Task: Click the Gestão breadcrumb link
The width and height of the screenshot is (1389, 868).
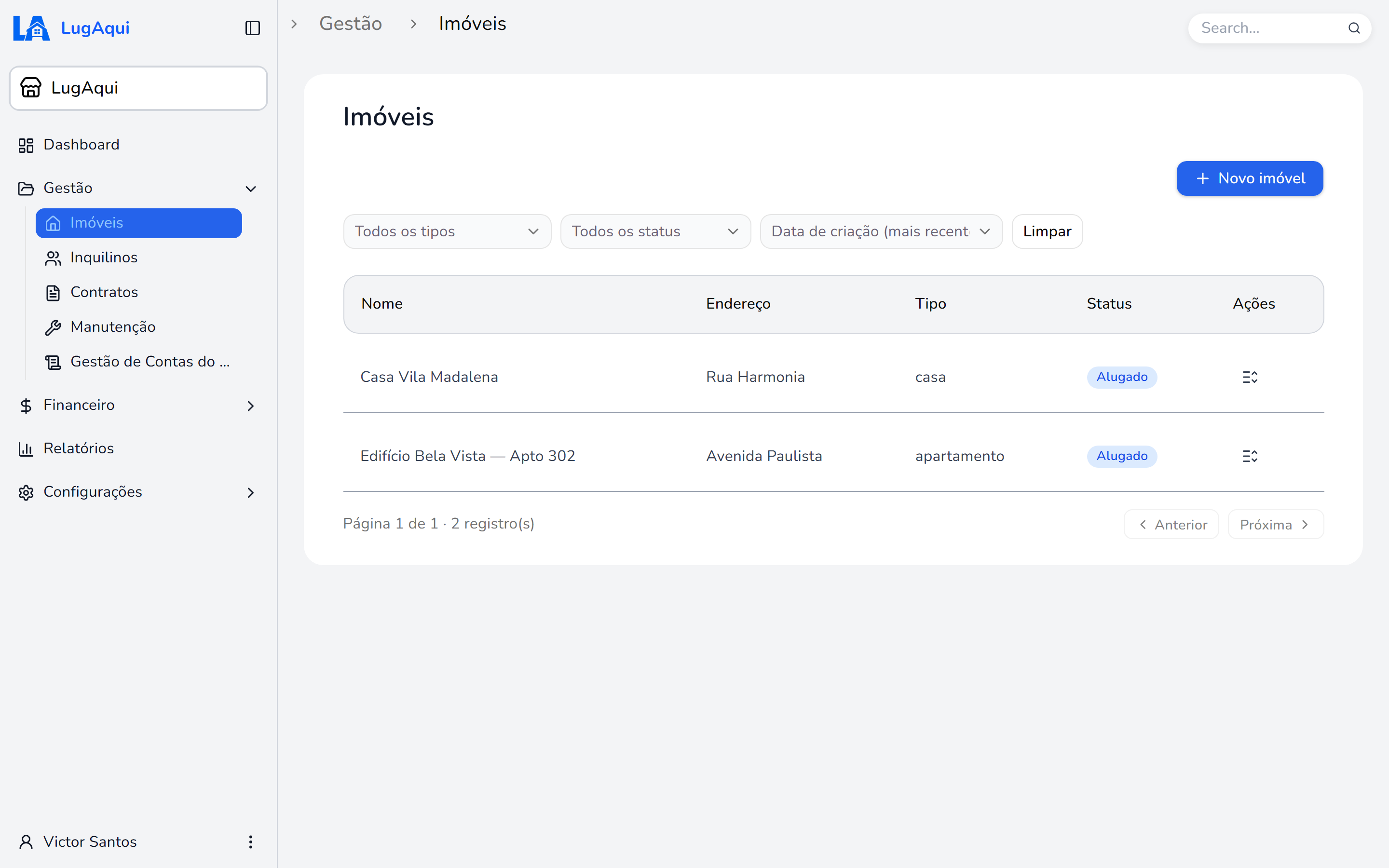Action: tap(351, 24)
